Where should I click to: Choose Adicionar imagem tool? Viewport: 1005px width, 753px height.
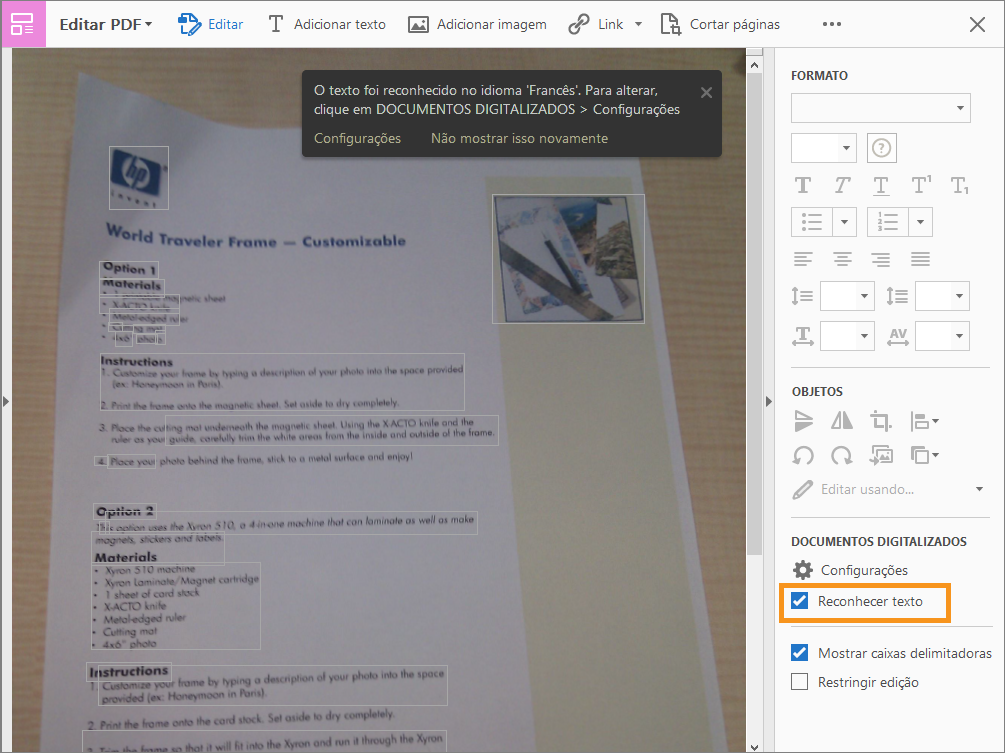(x=477, y=24)
